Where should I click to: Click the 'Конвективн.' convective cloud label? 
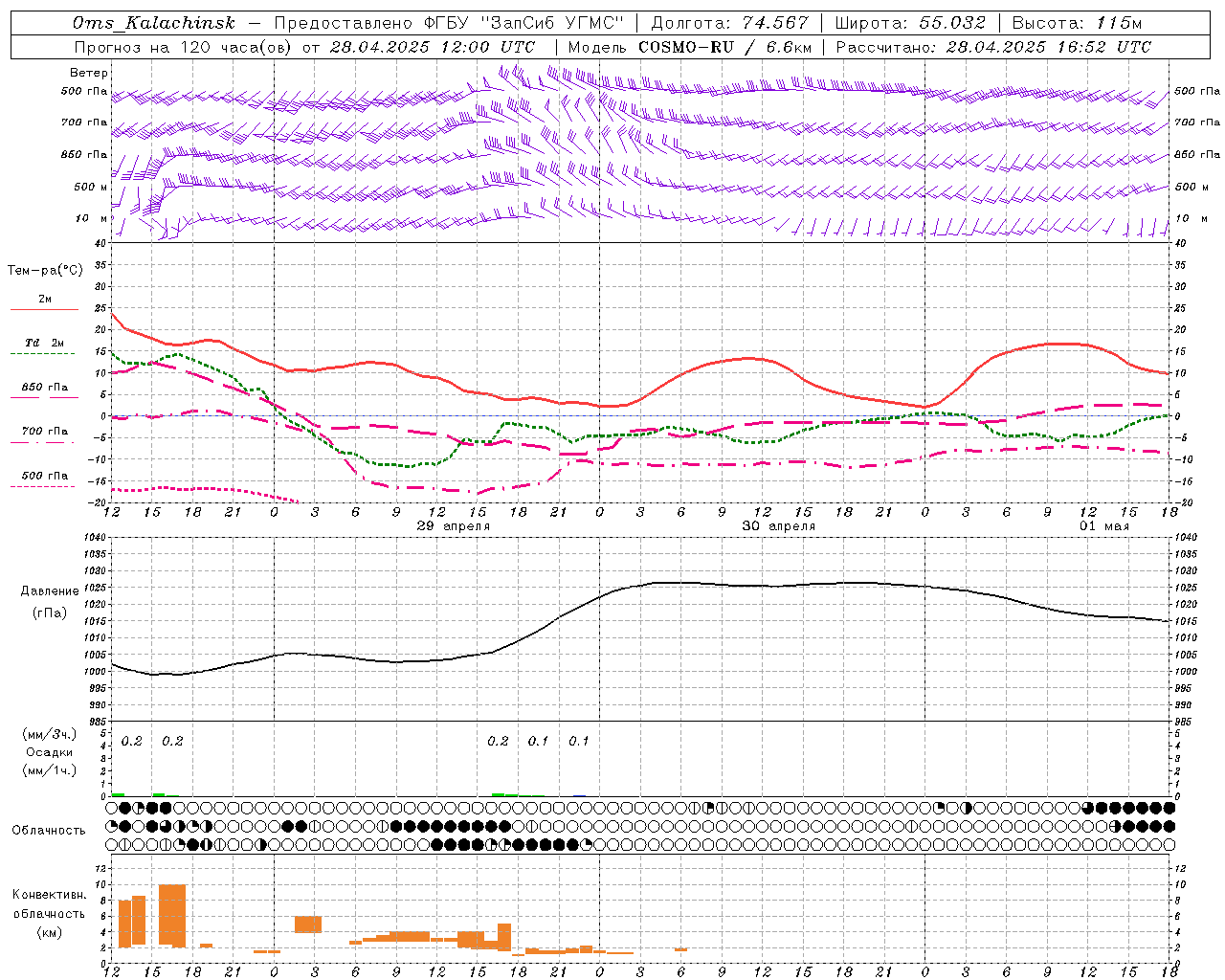[50, 895]
